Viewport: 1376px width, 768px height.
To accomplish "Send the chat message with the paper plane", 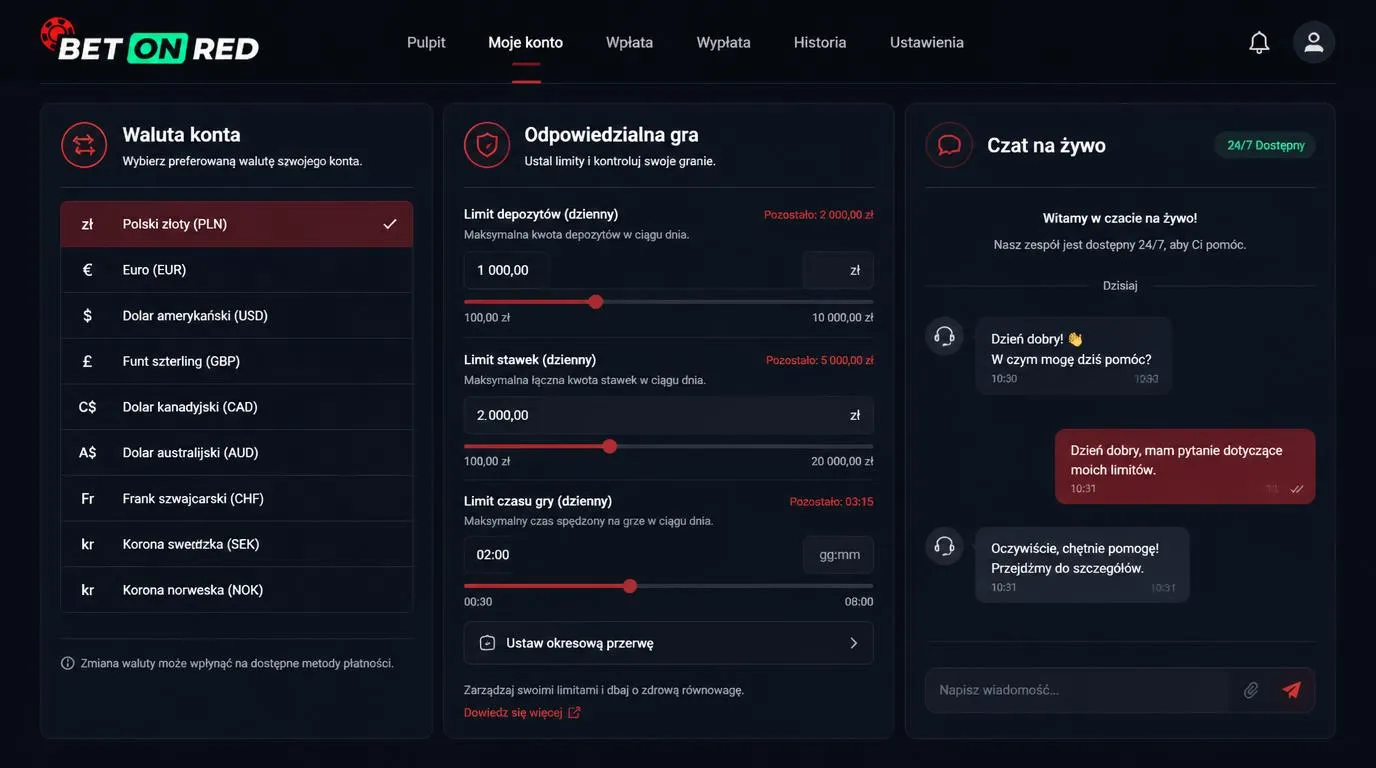I will pyautogui.click(x=1292, y=690).
